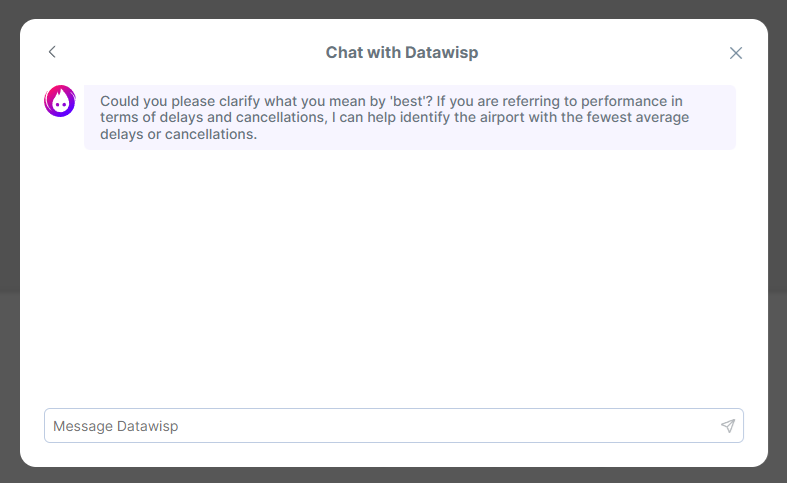Go back using the left chevron

tap(52, 52)
